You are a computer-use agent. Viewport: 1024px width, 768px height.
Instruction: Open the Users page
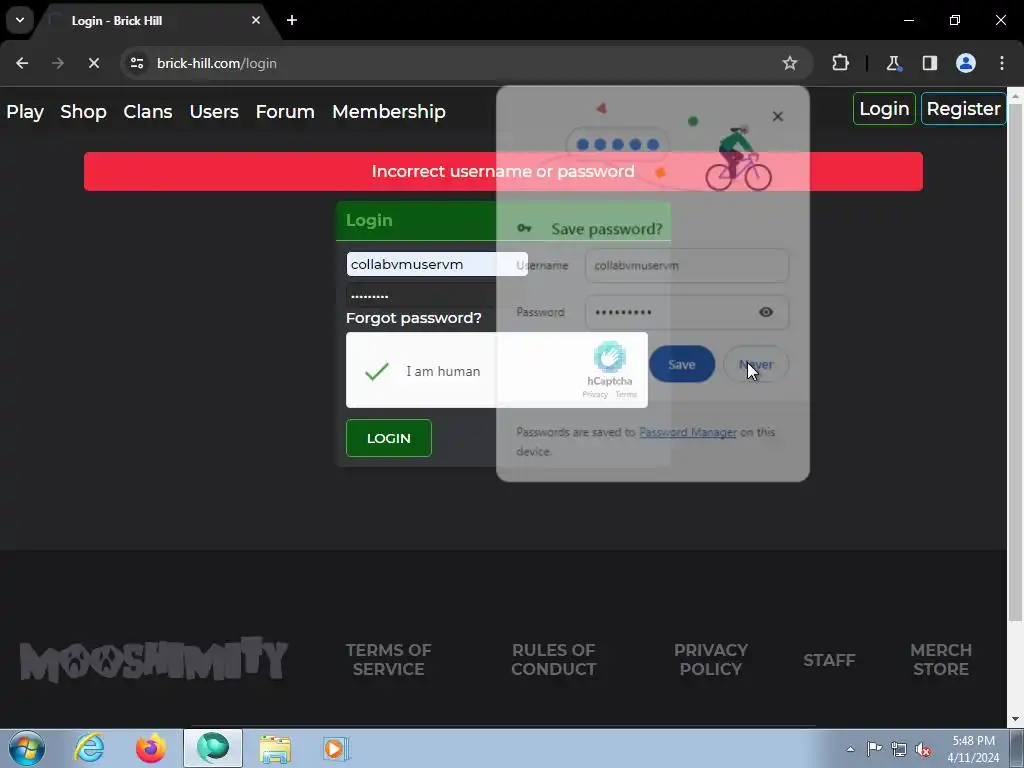(x=214, y=112)
